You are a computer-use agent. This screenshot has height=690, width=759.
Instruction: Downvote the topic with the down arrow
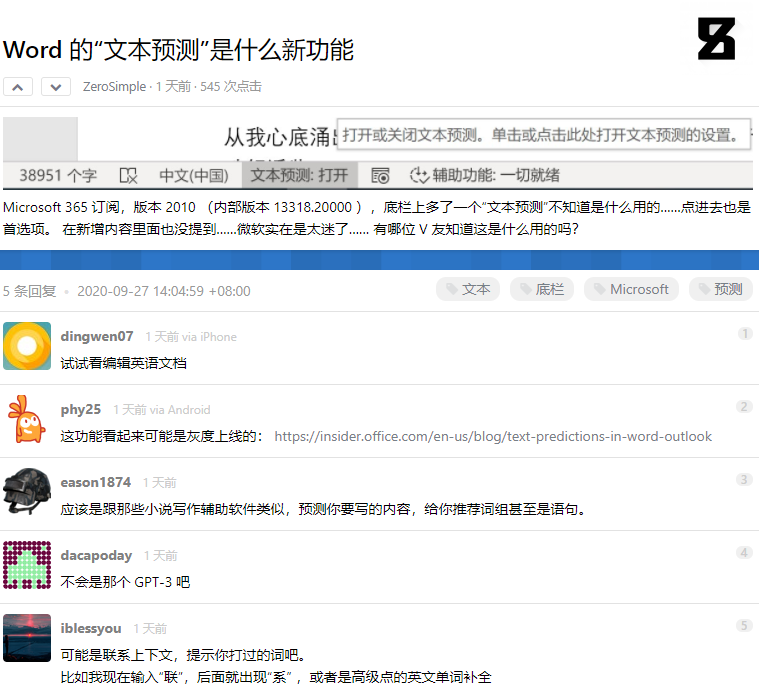56,87
